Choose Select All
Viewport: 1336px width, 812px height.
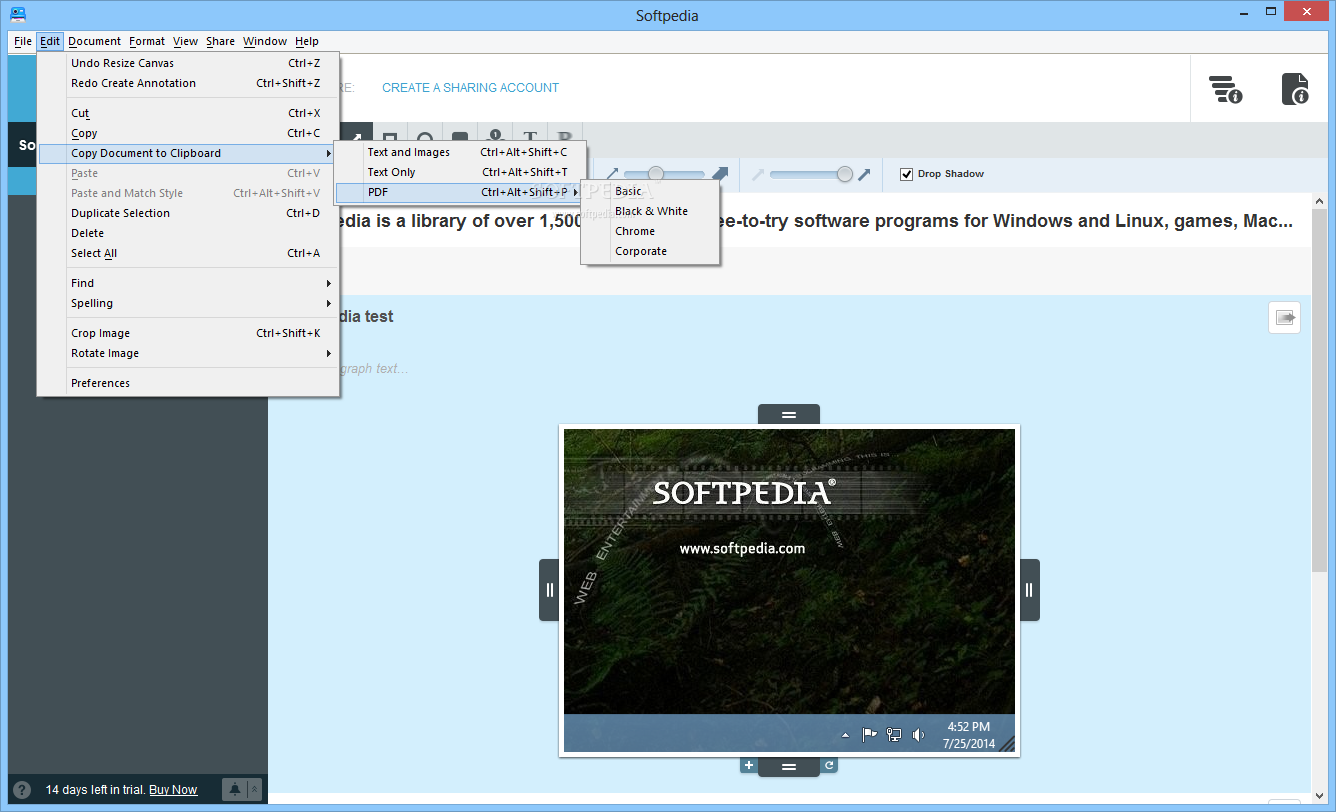click(188, 253)
